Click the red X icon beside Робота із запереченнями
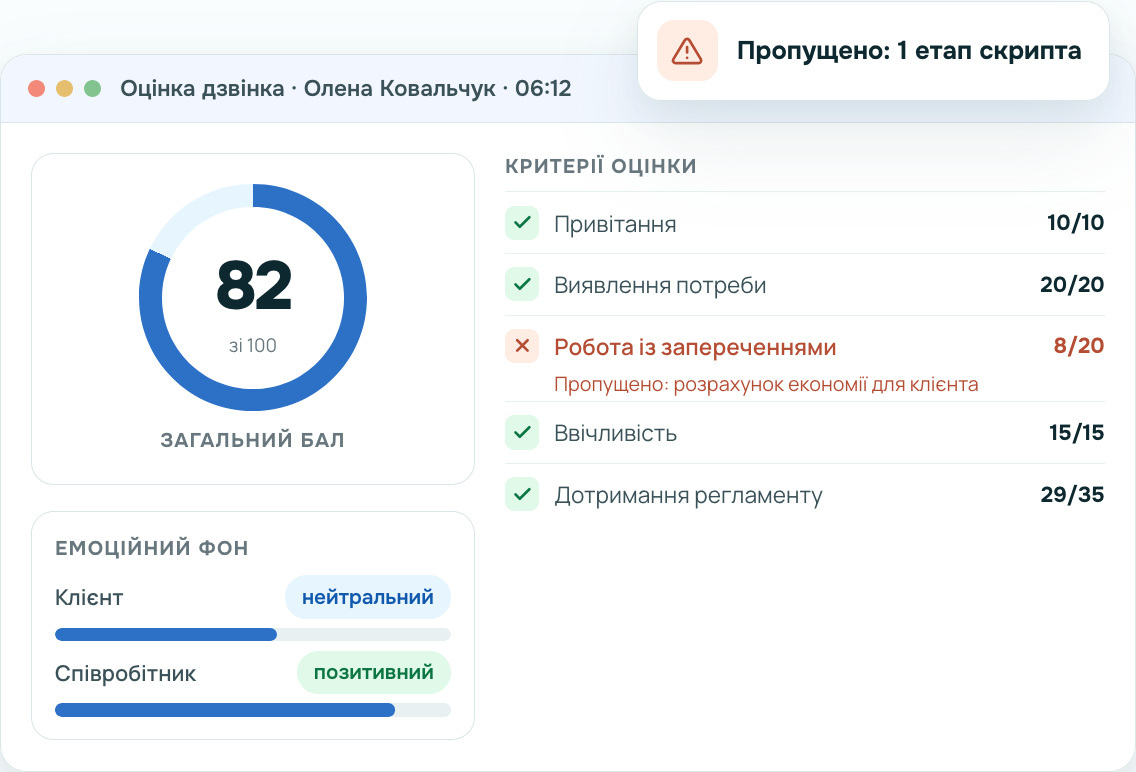Image resolution: width=1136 pixels, height=772 pixels. pos(522,346)
